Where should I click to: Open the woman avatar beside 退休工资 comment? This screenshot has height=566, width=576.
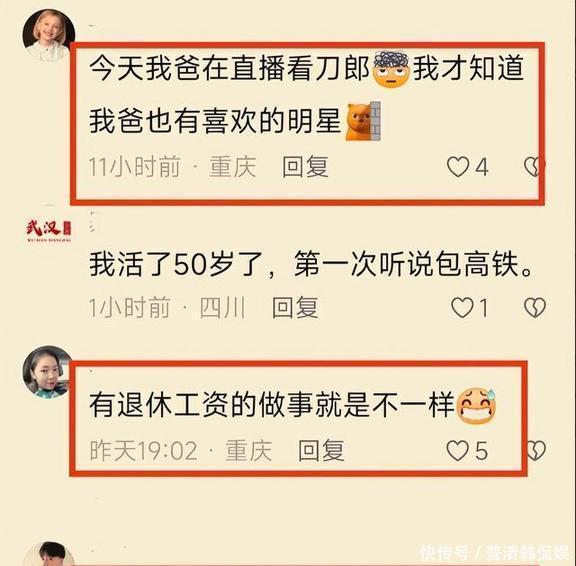(x=48, y=372)
